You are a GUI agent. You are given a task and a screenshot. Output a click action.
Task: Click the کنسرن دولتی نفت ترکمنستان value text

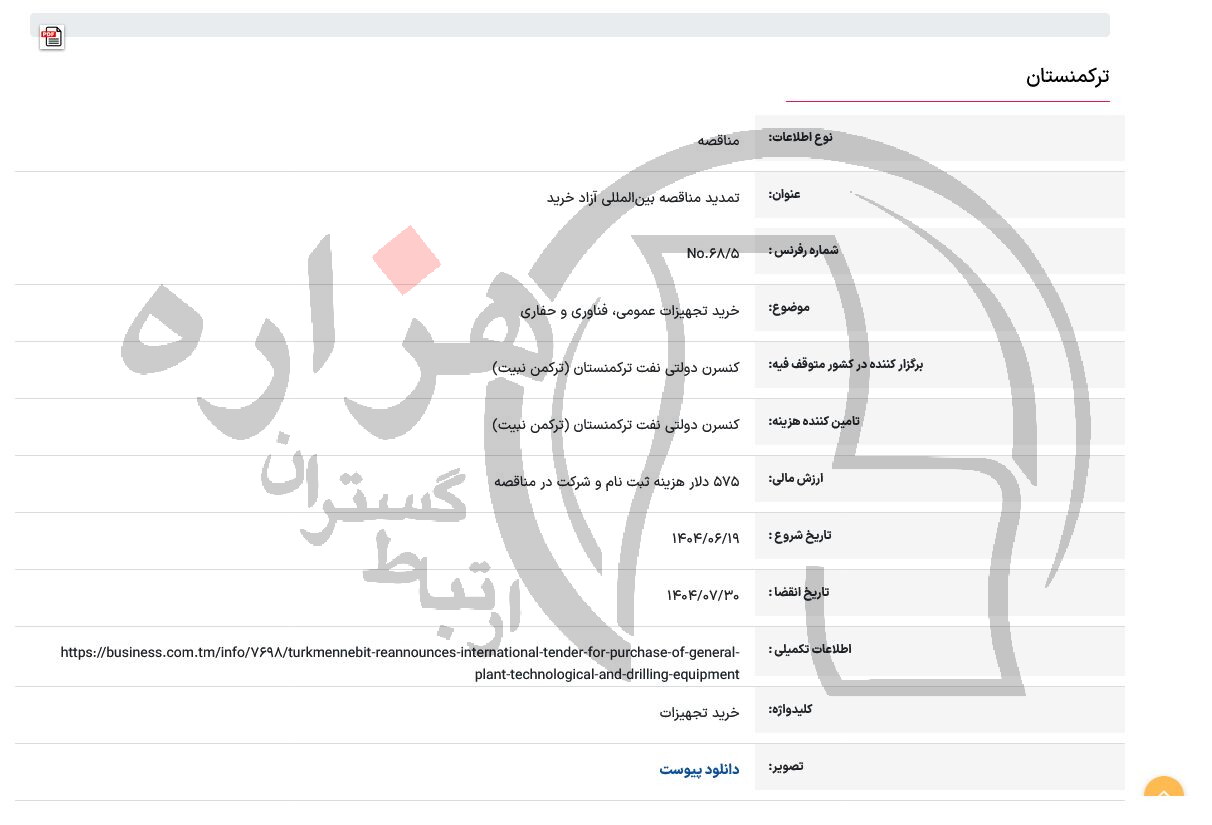[616, 367]
